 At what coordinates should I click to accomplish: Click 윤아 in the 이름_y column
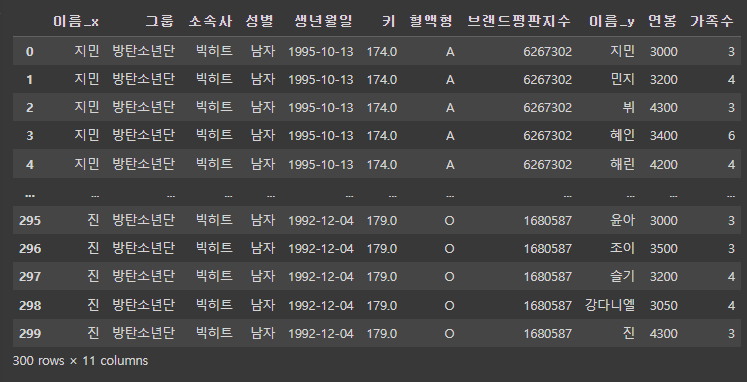[622, 220]
